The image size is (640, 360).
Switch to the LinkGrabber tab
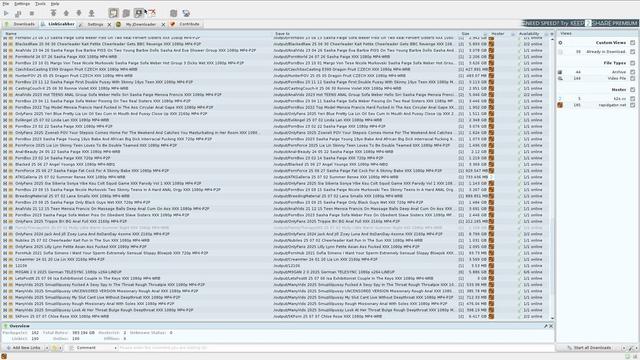(x=57, y=24)
